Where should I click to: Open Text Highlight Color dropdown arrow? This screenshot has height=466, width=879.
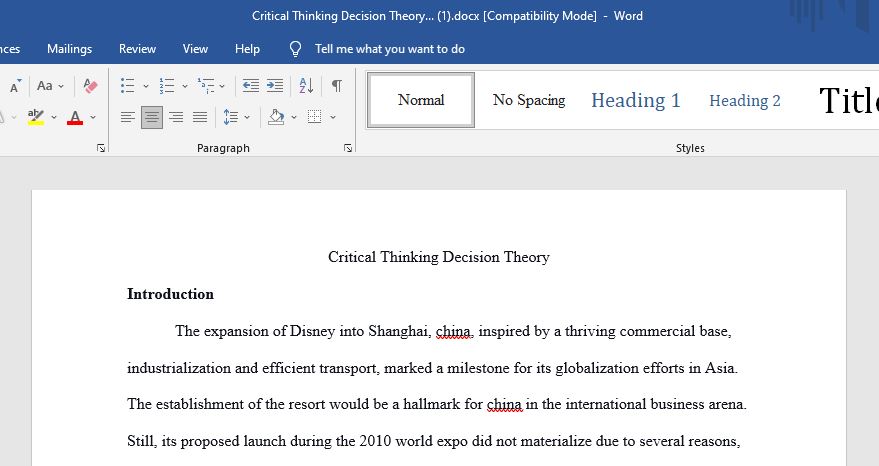tap(54, 118)
